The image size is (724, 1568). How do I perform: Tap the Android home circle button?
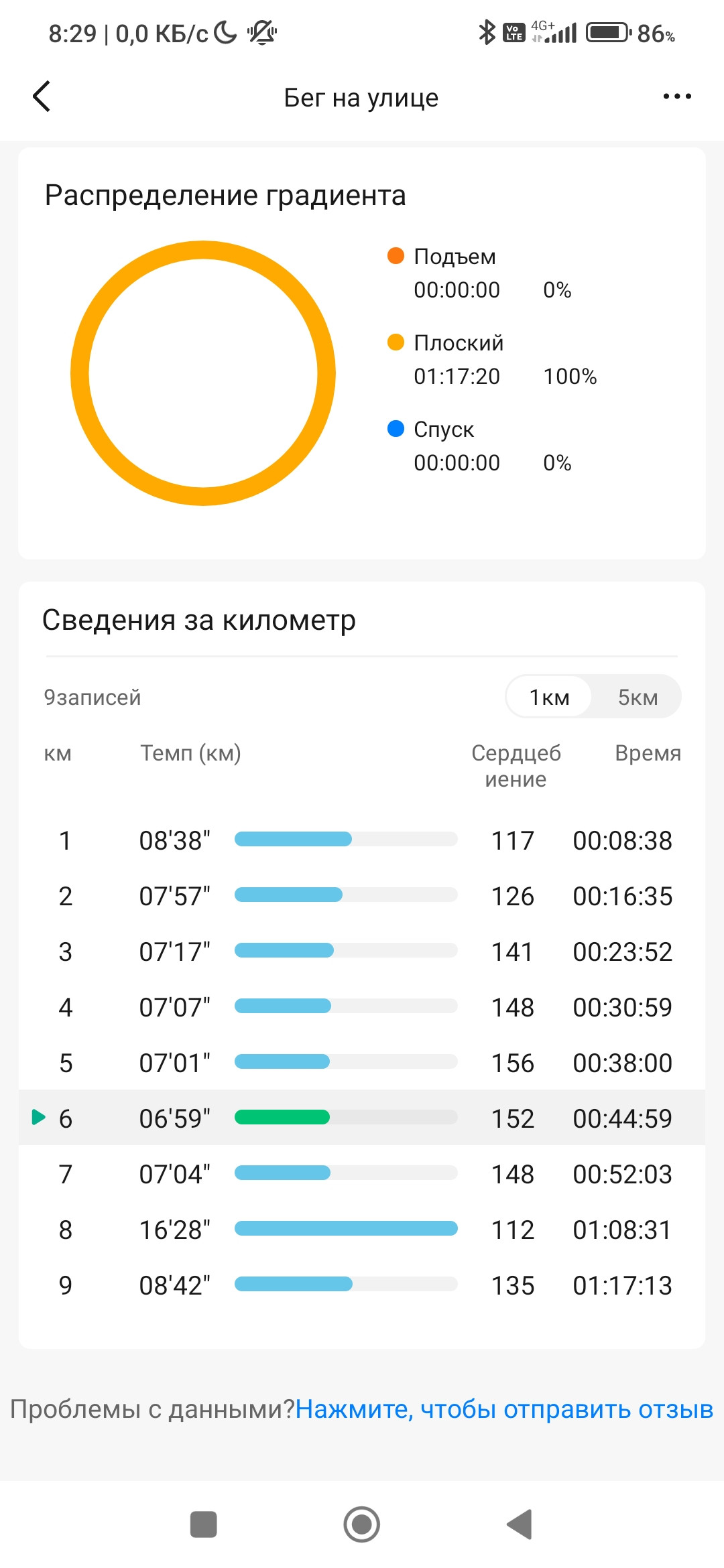(362, 1524)
